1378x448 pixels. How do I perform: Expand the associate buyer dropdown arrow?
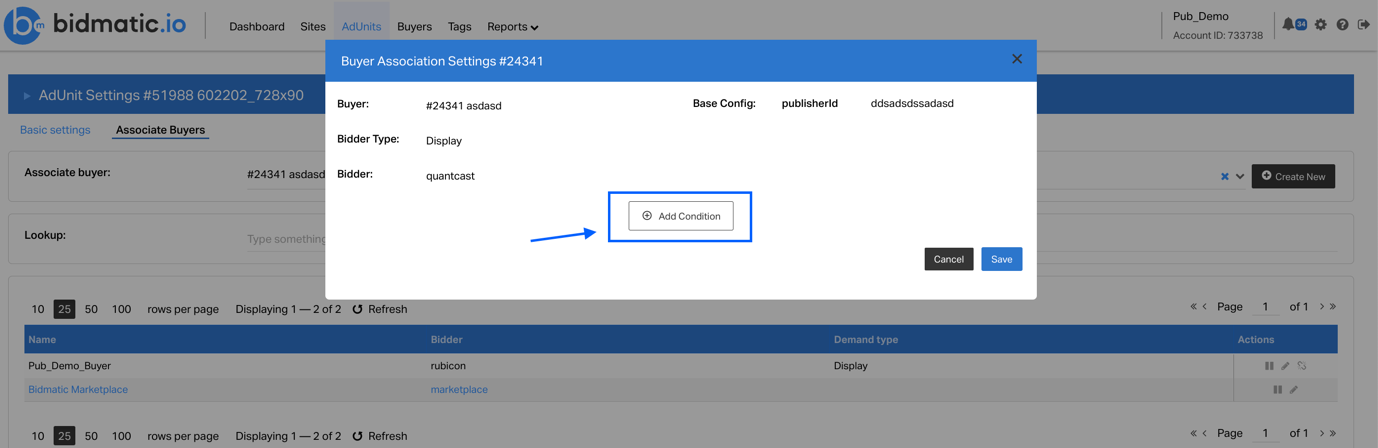(x=1240, y=177)
